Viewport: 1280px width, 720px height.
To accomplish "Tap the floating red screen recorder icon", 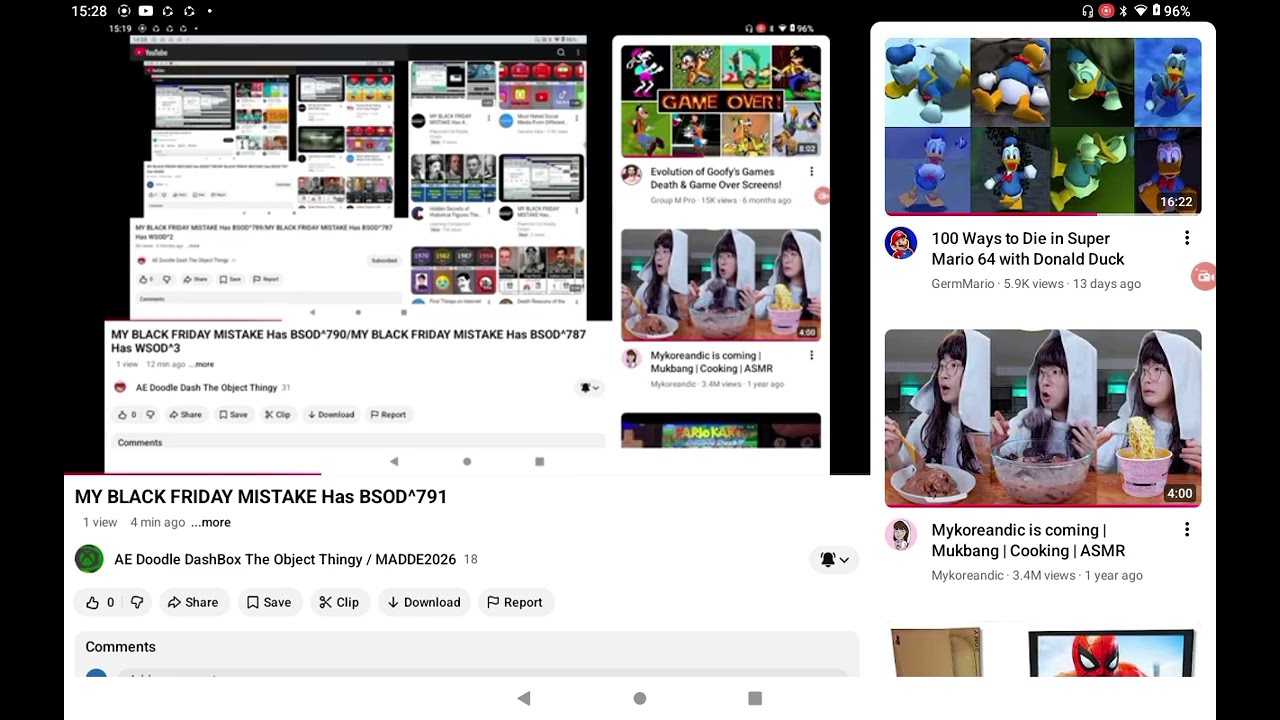I will pyautogui.click(x=1204, y=277).
